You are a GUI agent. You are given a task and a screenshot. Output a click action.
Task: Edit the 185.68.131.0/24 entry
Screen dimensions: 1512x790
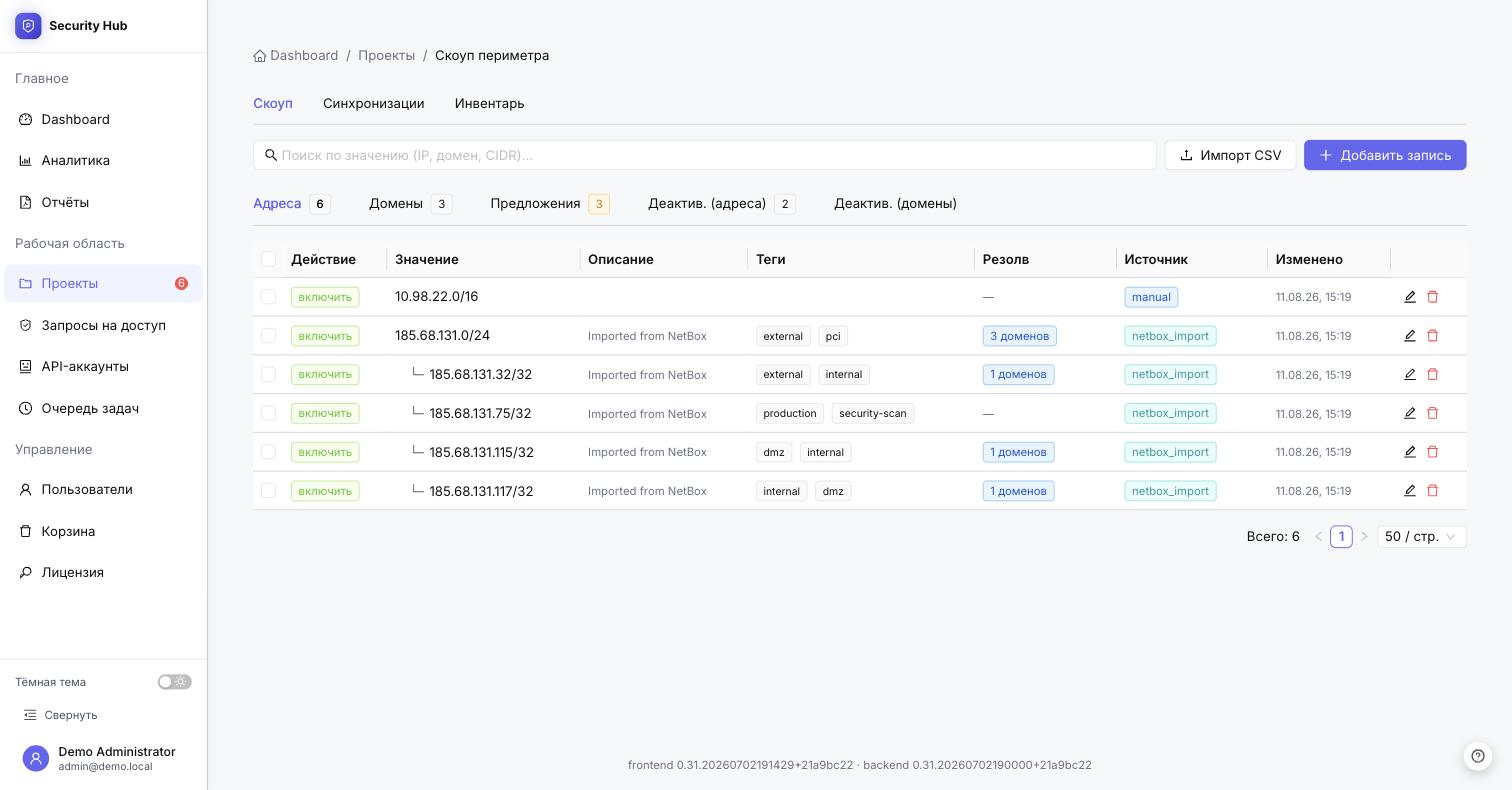pos(1410,336)
